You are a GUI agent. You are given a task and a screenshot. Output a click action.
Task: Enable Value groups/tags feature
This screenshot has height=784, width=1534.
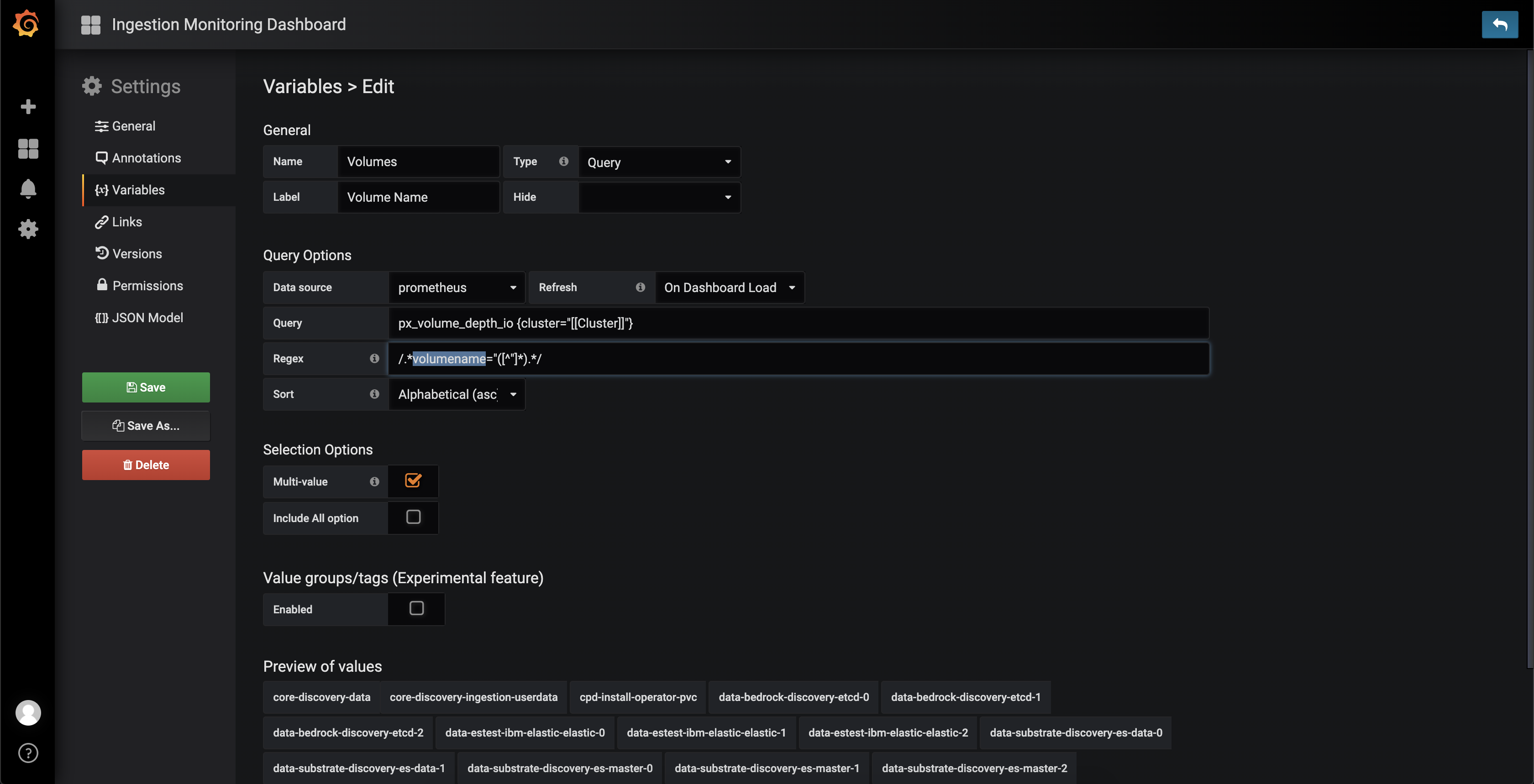click(x=416, y=608)
